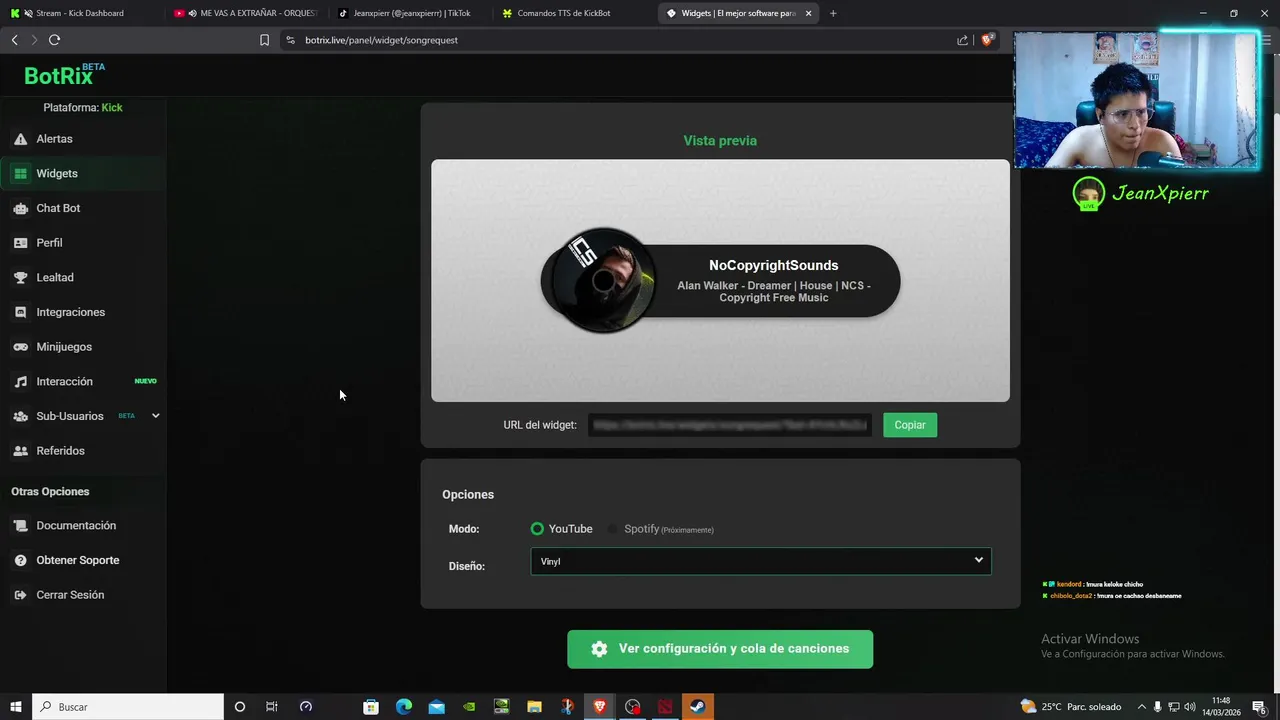Open Brave browser taskbar icon
Viewport: 1280px width, 720px height.
click(x=599, y=707)
